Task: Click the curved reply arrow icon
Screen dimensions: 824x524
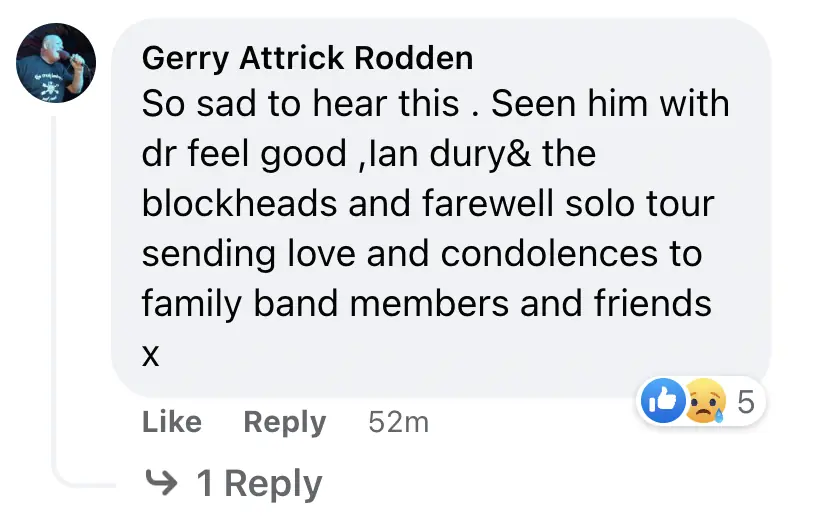Action: pos(160,483)
